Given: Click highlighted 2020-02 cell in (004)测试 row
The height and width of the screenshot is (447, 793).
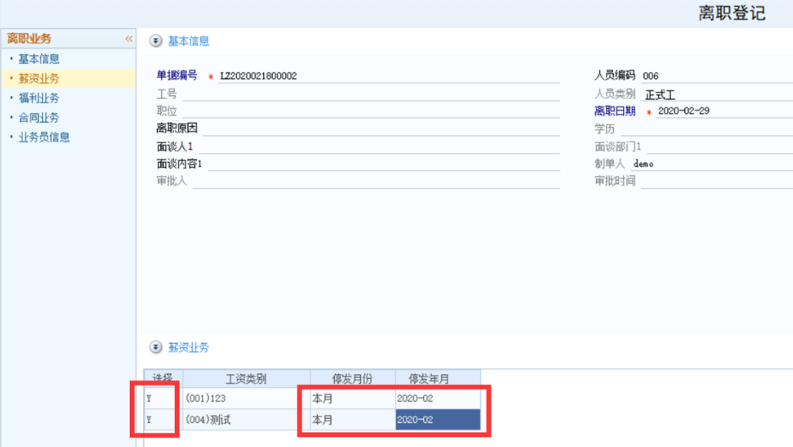Looking at the screenshot, I should (x=438, y=420).
